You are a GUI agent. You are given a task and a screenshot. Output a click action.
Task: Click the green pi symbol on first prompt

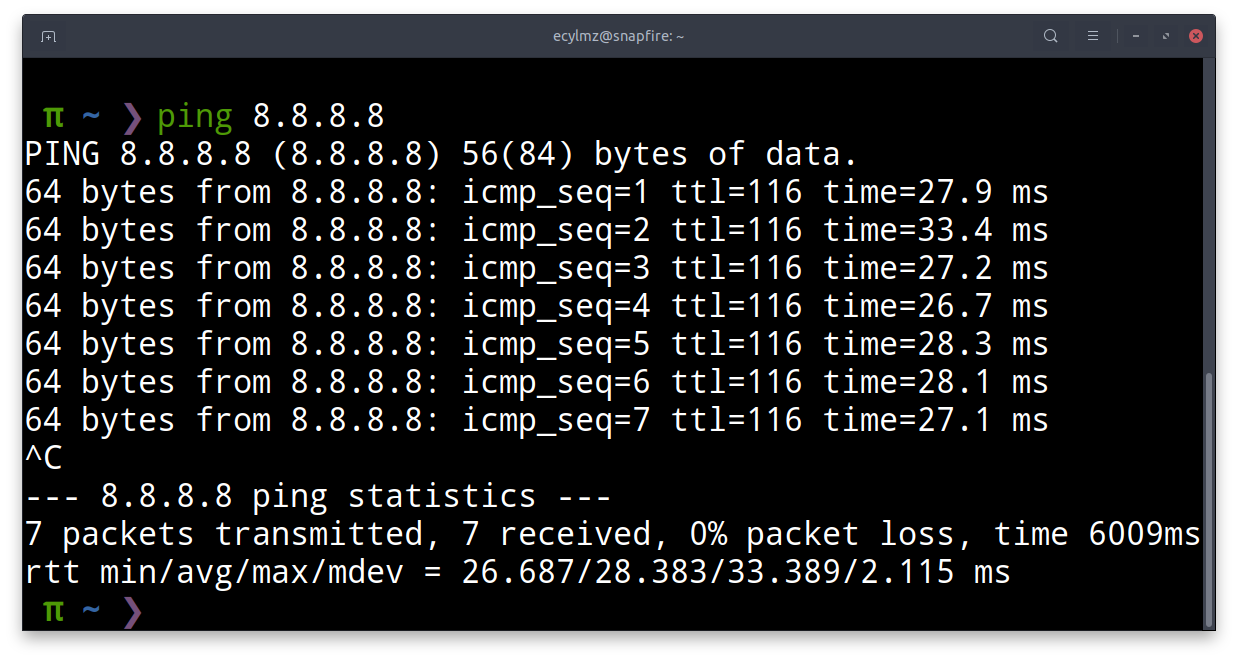click(53, 117)
